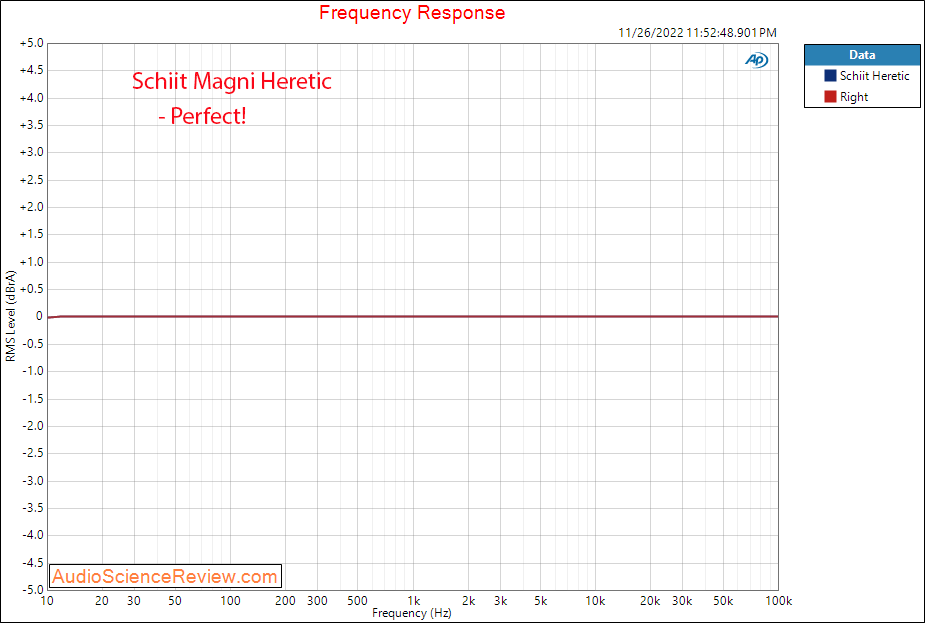
Task: Click the 200 Hz frequency axis label
Action: pos(285,601)
